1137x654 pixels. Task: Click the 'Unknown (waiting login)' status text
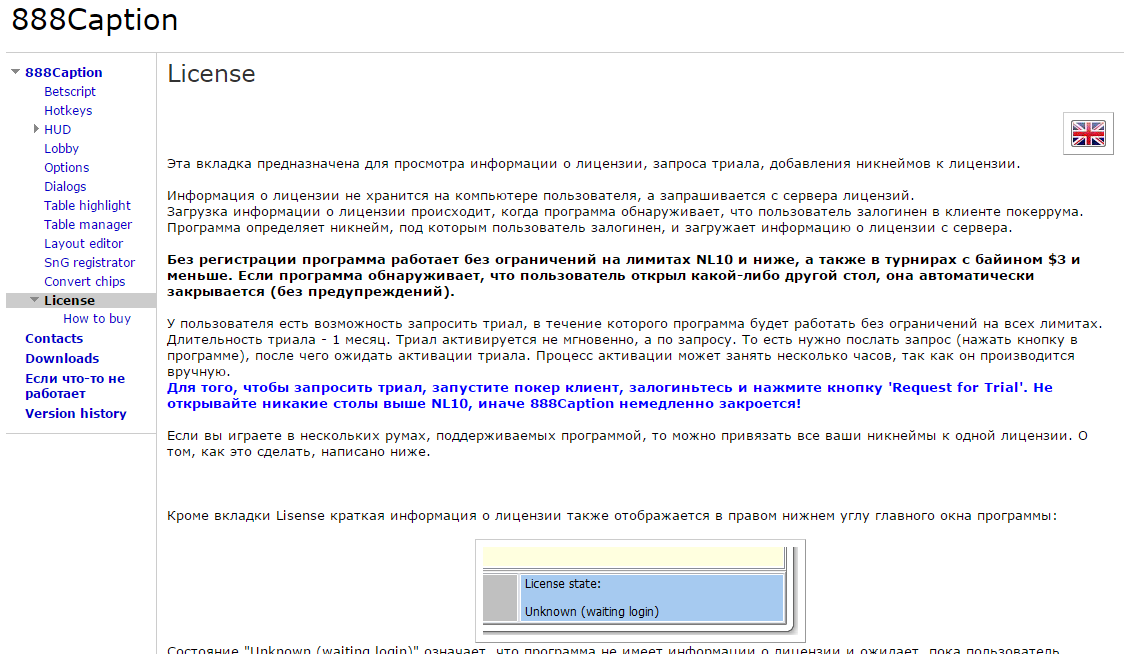tap(592, 612)
